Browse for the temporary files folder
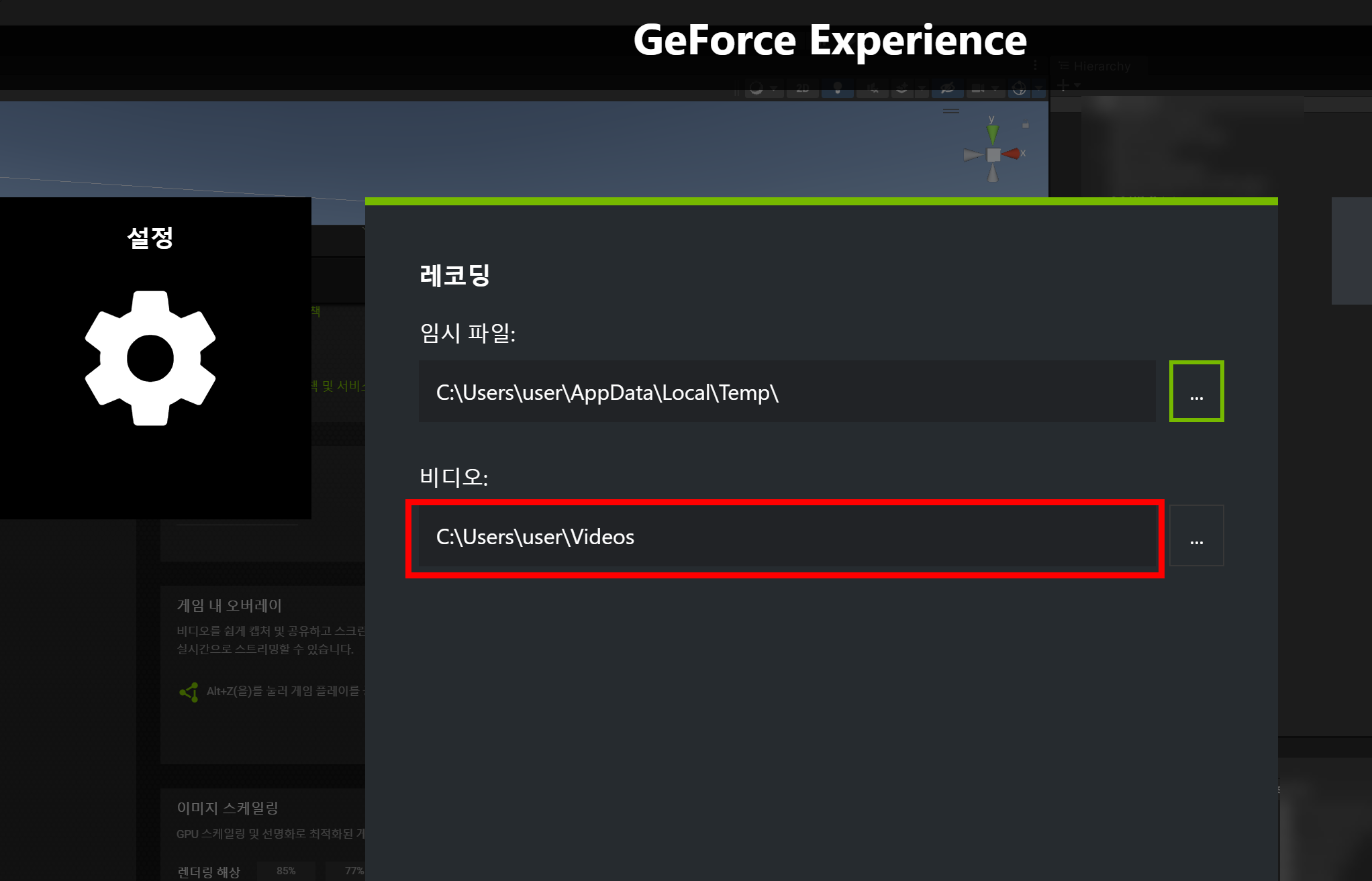The image size is (1372, 881). click(1196, 392)
